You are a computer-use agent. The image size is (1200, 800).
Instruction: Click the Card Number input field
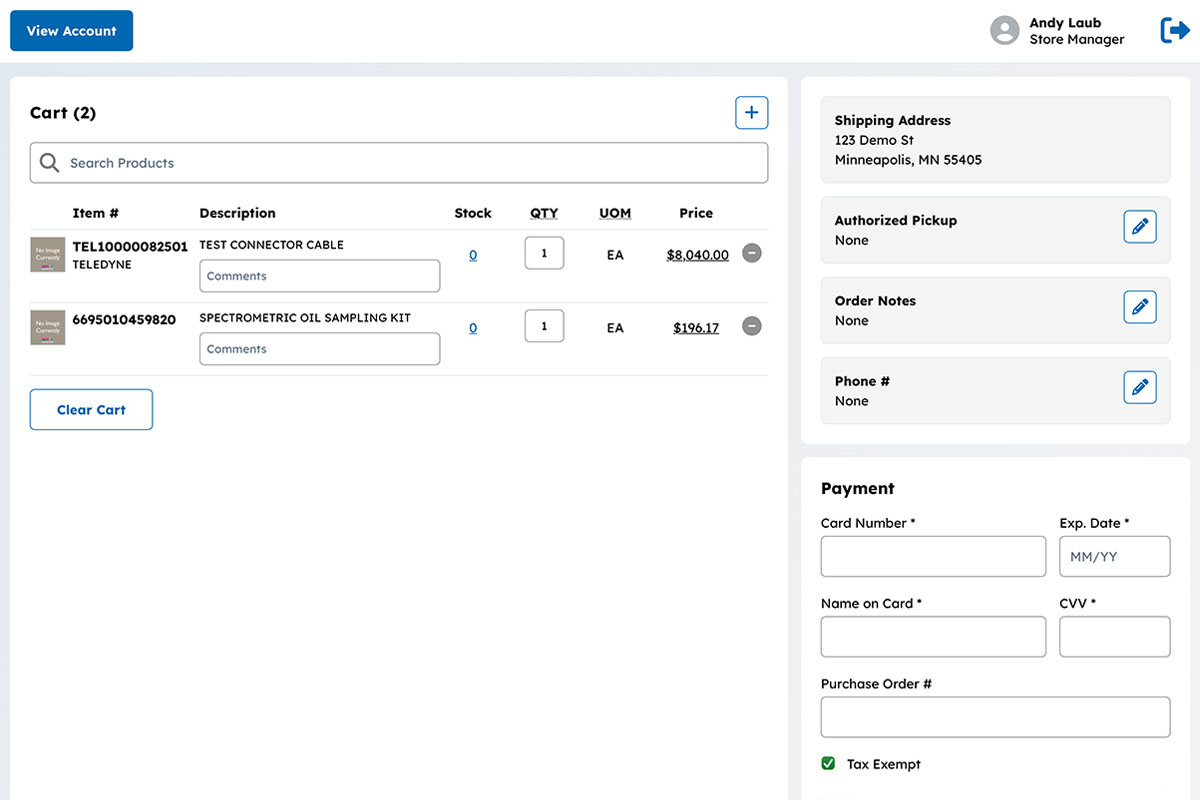click(x=933, y=556)
